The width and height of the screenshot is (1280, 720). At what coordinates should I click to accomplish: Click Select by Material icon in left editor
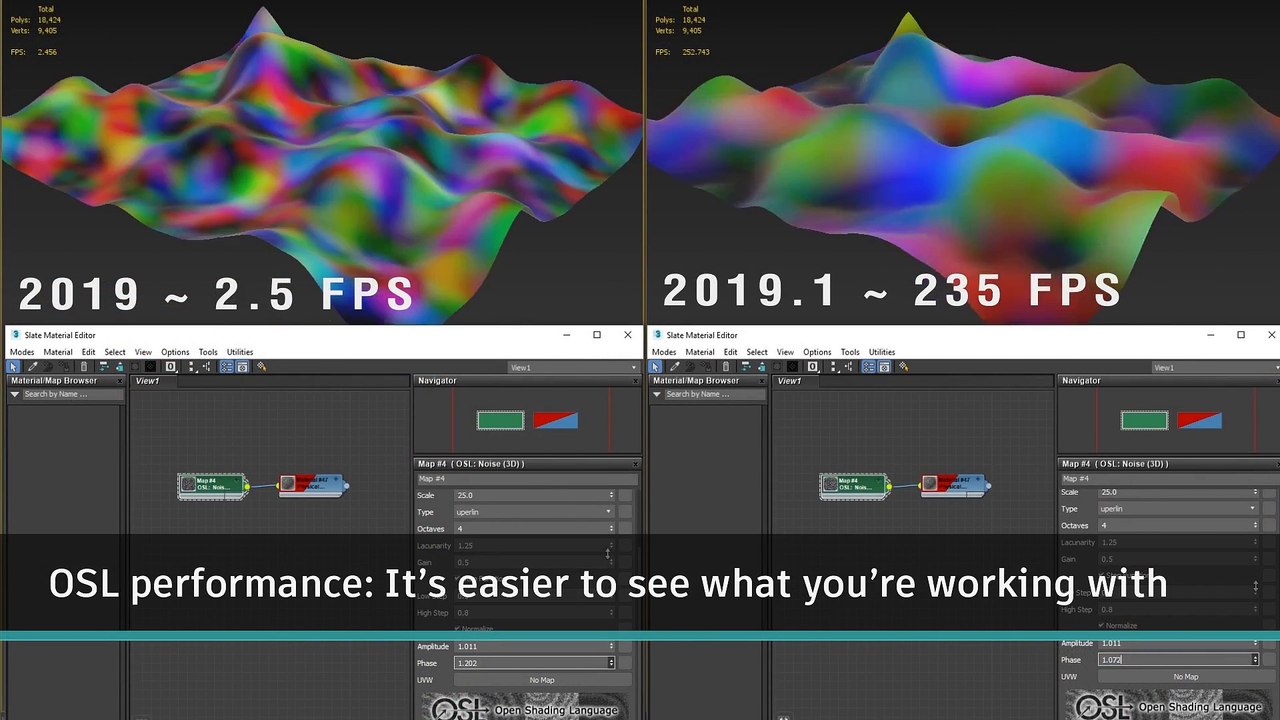[x=261, y=367]
